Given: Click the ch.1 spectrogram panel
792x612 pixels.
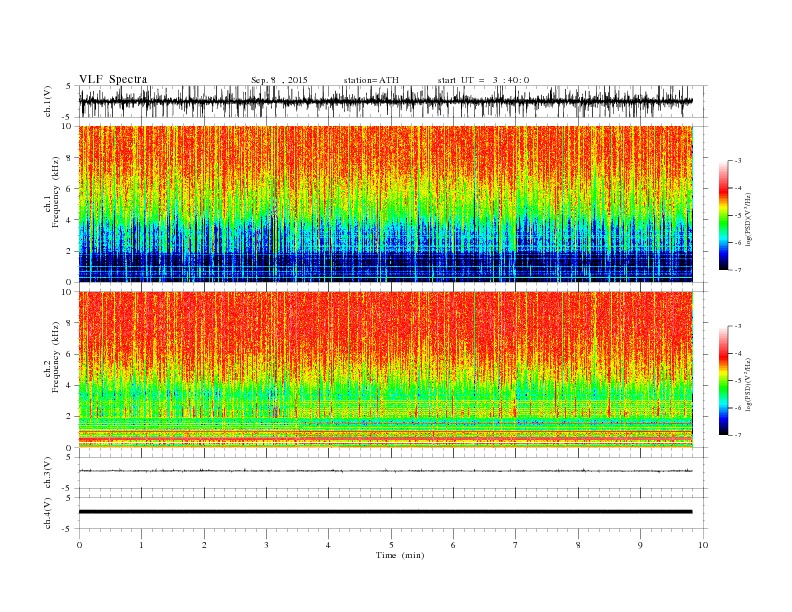Looking at the screenshot, I should click(386, 204).
